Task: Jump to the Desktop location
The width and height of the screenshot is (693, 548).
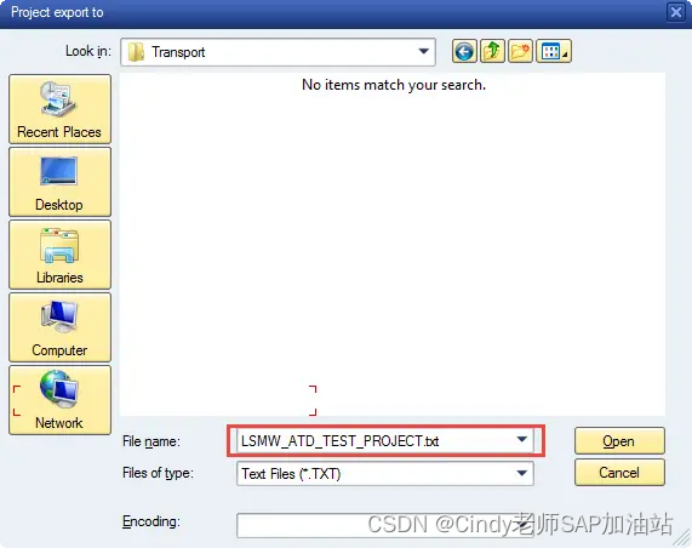Action: (x=60, y=182)
